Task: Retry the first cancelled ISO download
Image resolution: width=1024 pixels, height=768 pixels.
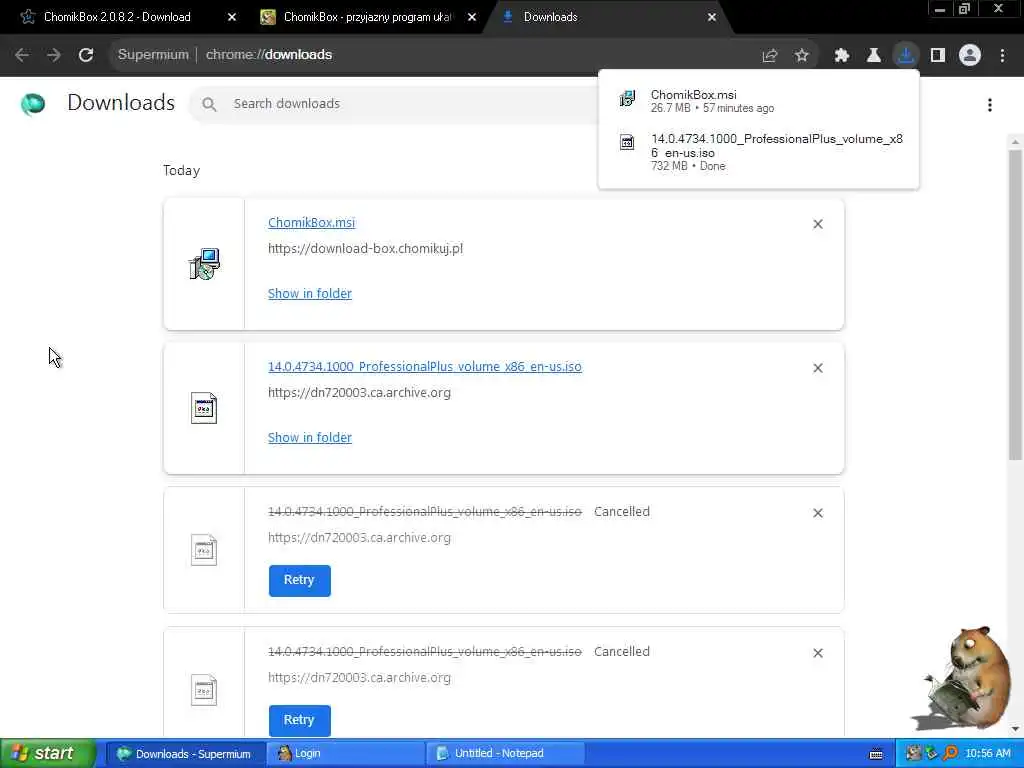Action: pos(300,581)
